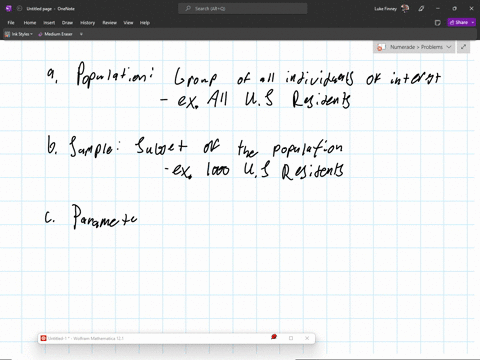Minimize the OneNote window
The image size is (480, 360).
point(438,9)
